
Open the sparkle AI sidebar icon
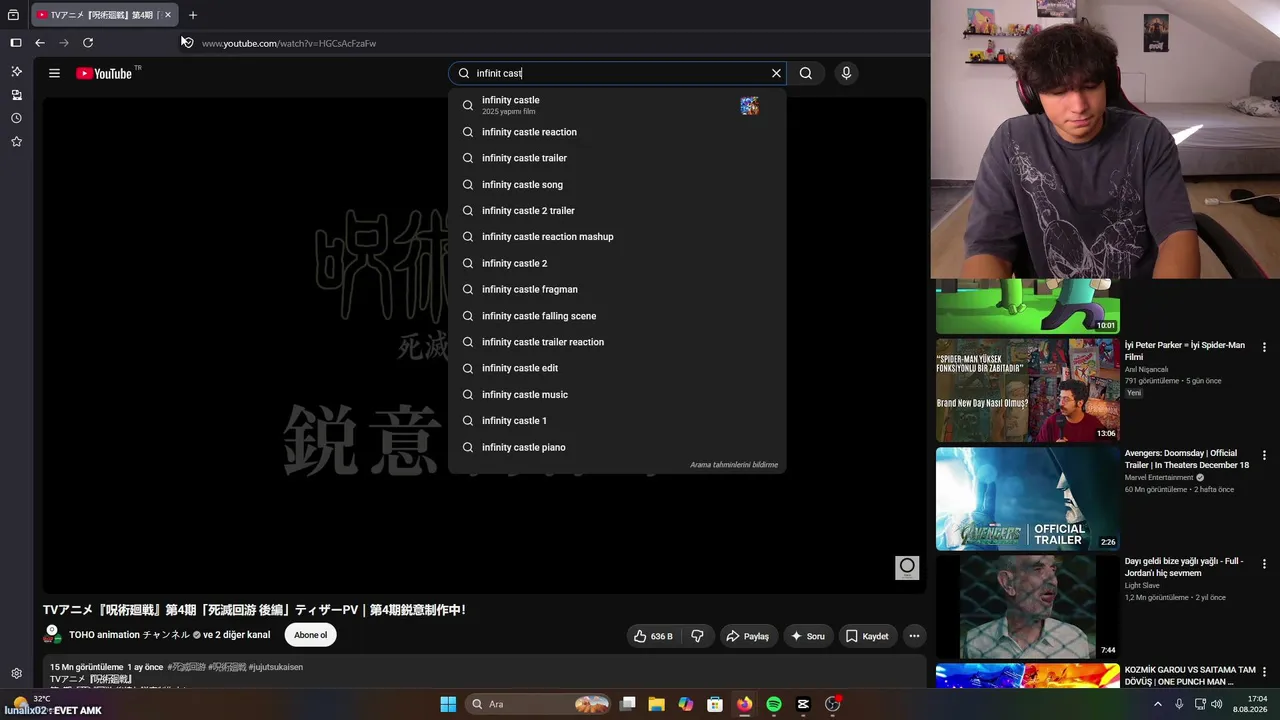point(16,72)
